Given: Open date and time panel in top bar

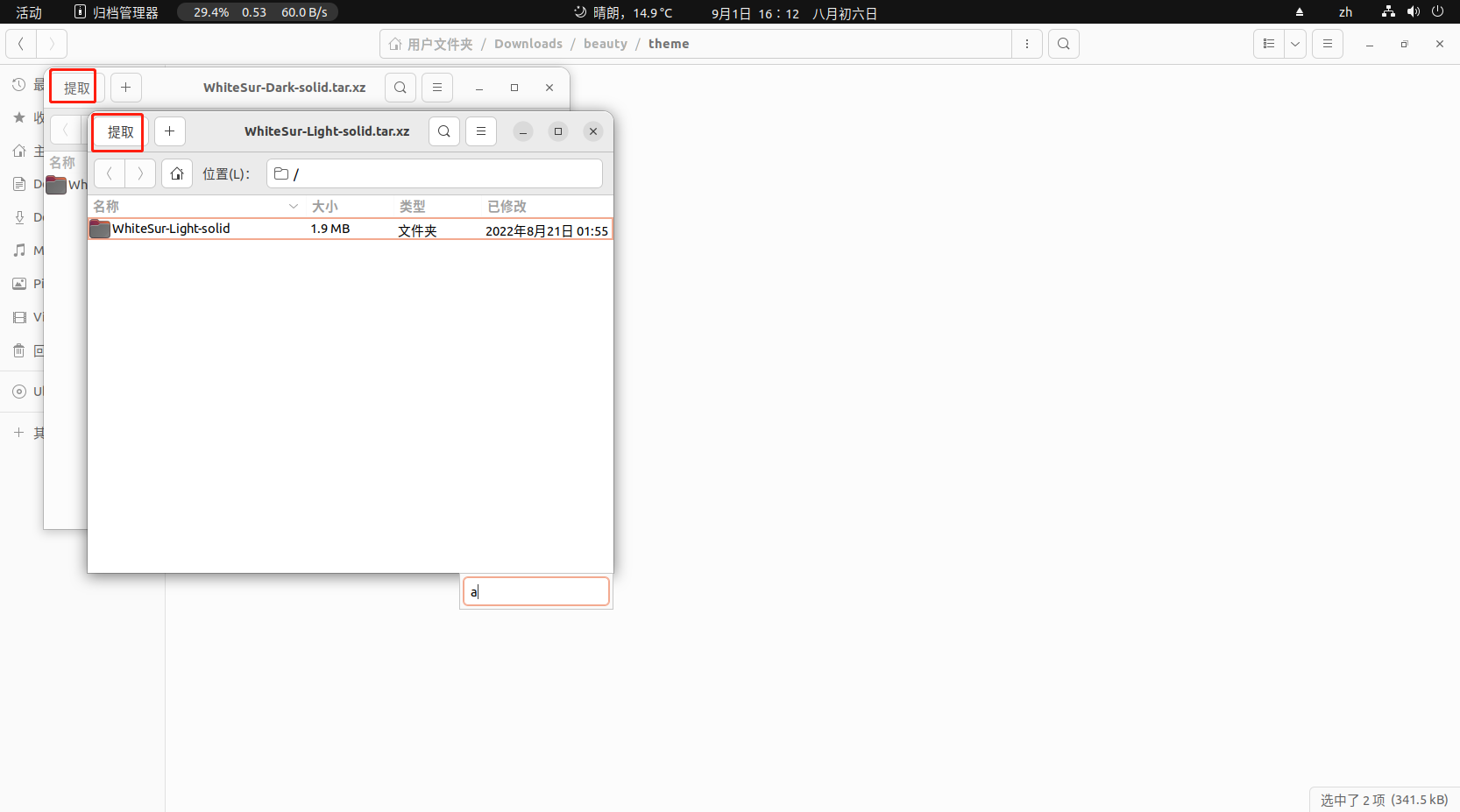Looking at the screenshot, I should (x=794, y=13).
